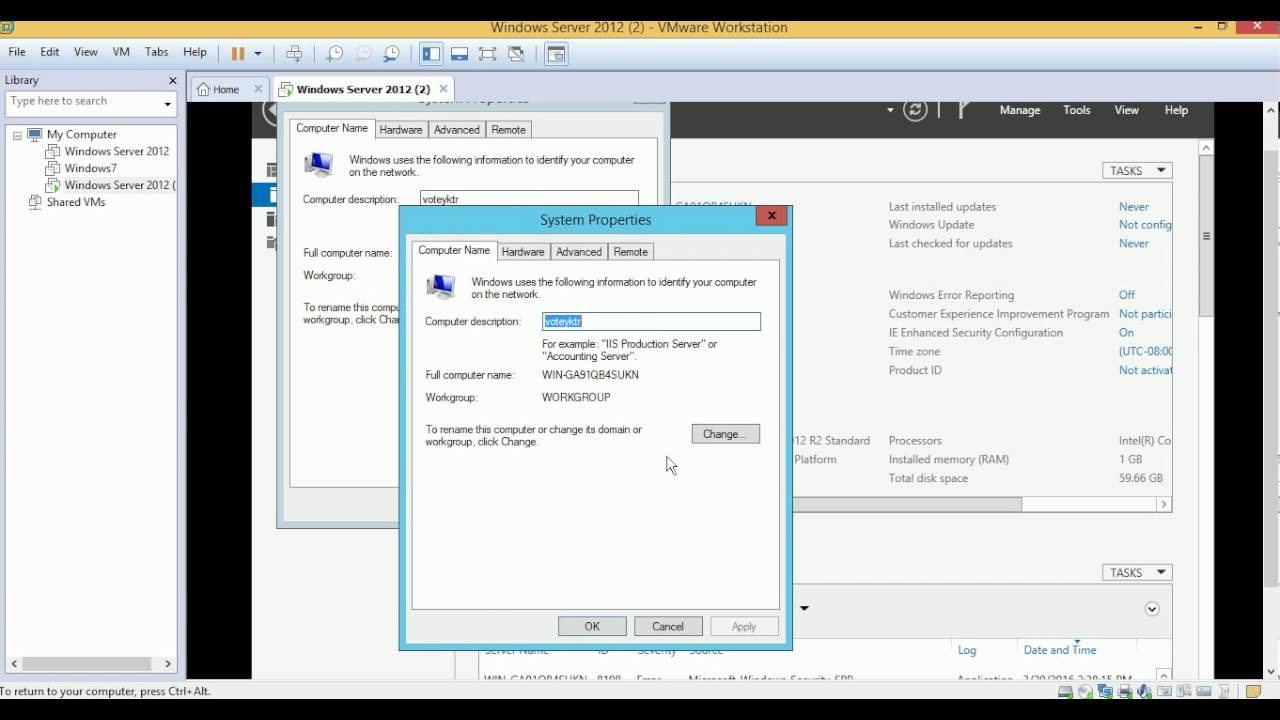Click the Server Manager properties horizontal scrollbar
The width and height of the screenshot is (1280, 720).
[x=982, y=505]
